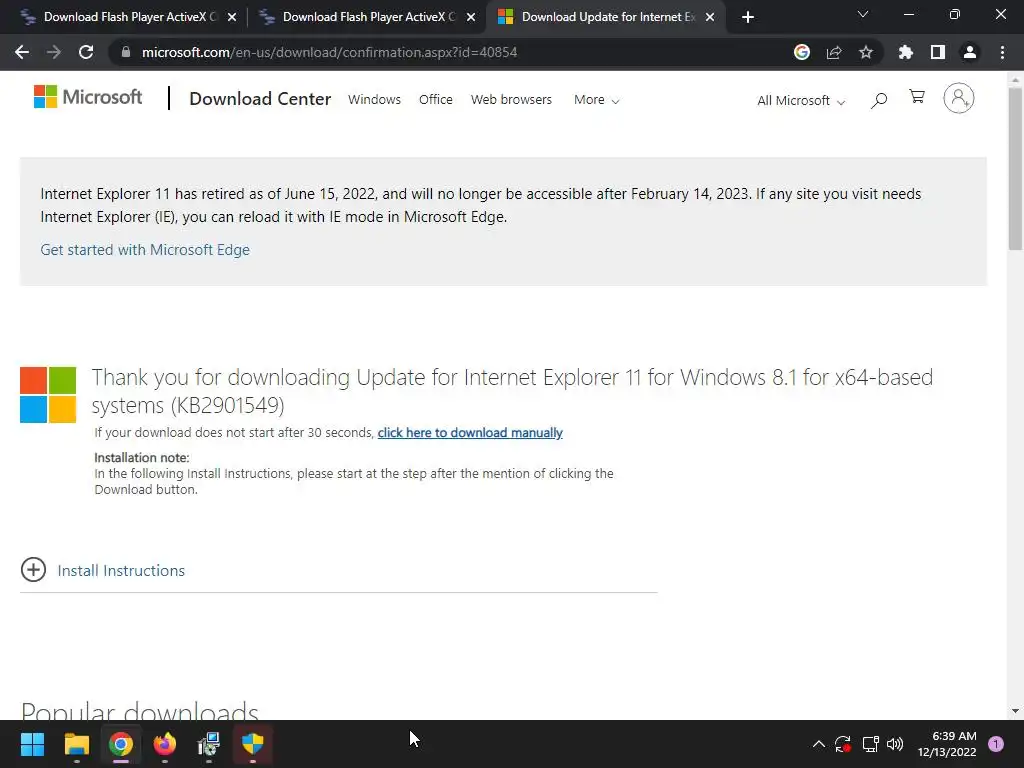The height and width of the screenshot is (768, 1024).
Task: Close the first Flash Player tab
Action: [232, 17]
